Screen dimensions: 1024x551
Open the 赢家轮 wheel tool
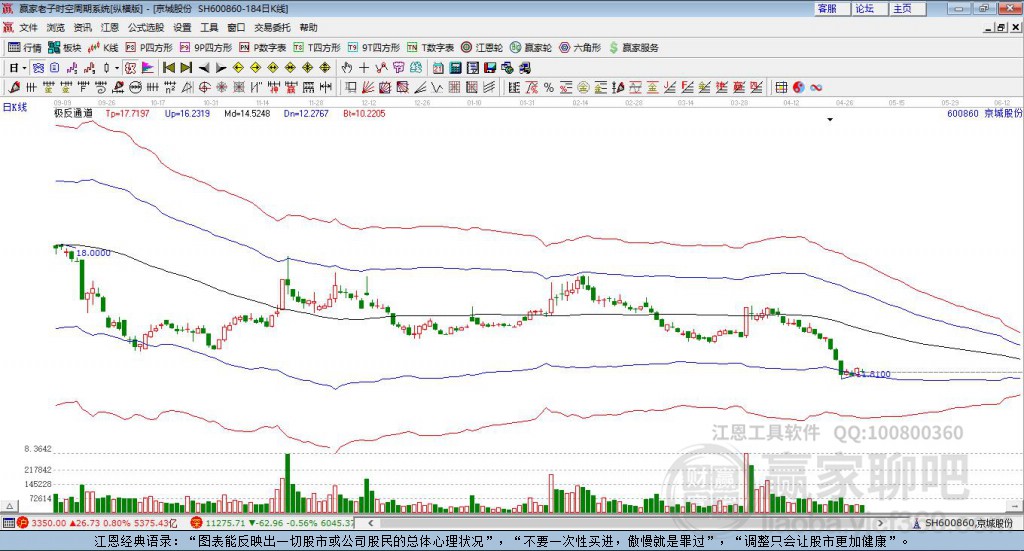[x=531, y=48]
